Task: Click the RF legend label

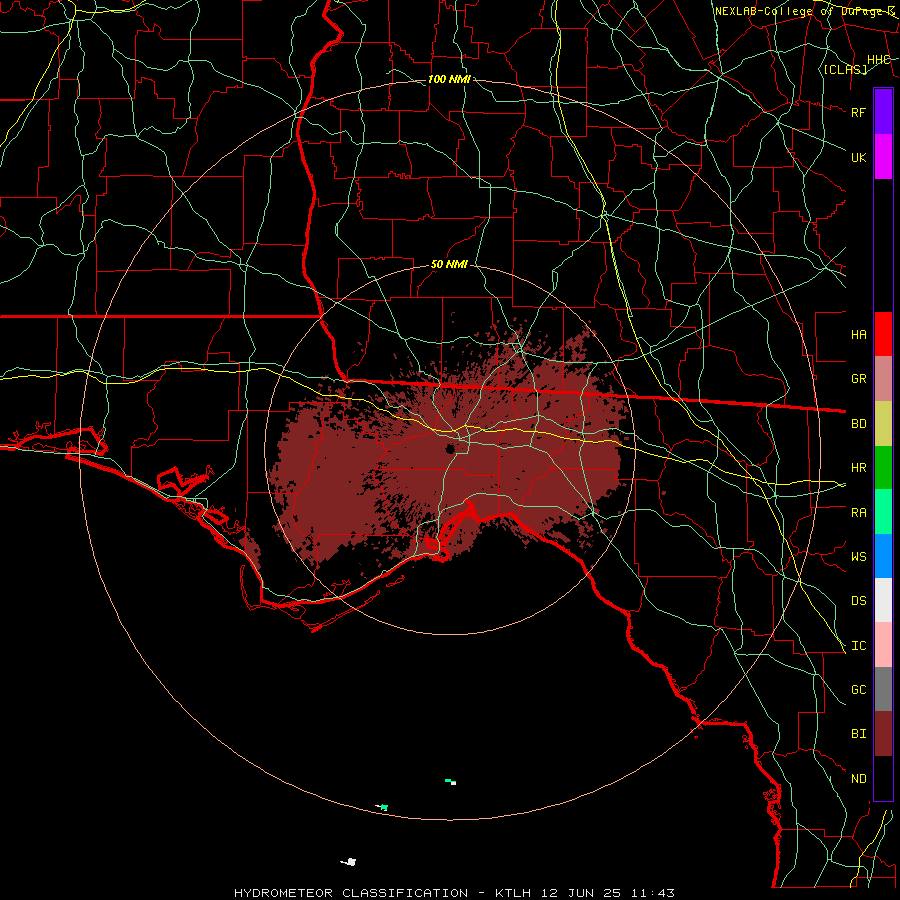Action: (859, 112)
